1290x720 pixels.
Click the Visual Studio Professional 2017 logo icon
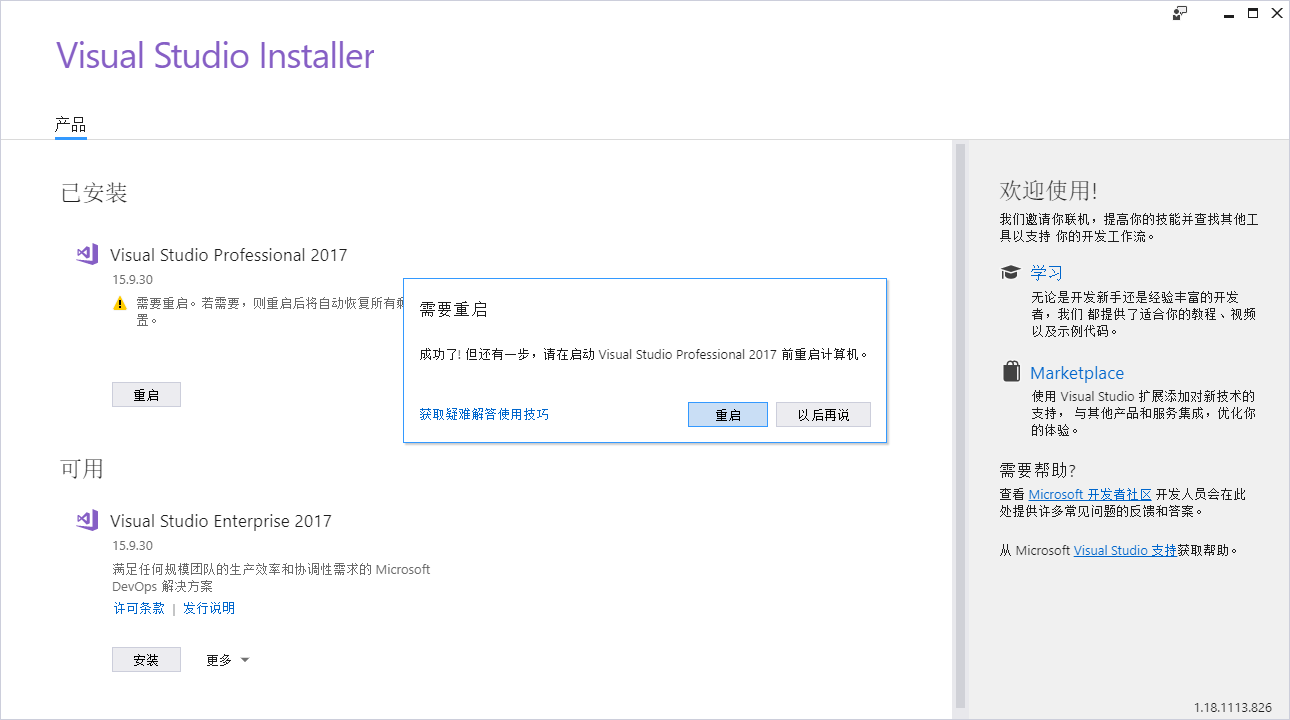tap(87, 254)
